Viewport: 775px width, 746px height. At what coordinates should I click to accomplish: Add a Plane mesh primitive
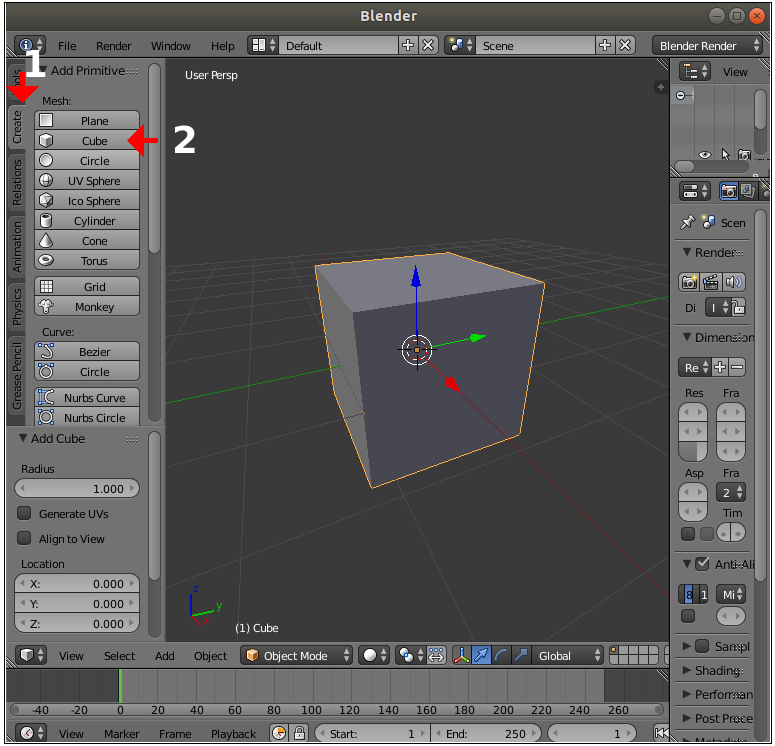pos(87,121)
